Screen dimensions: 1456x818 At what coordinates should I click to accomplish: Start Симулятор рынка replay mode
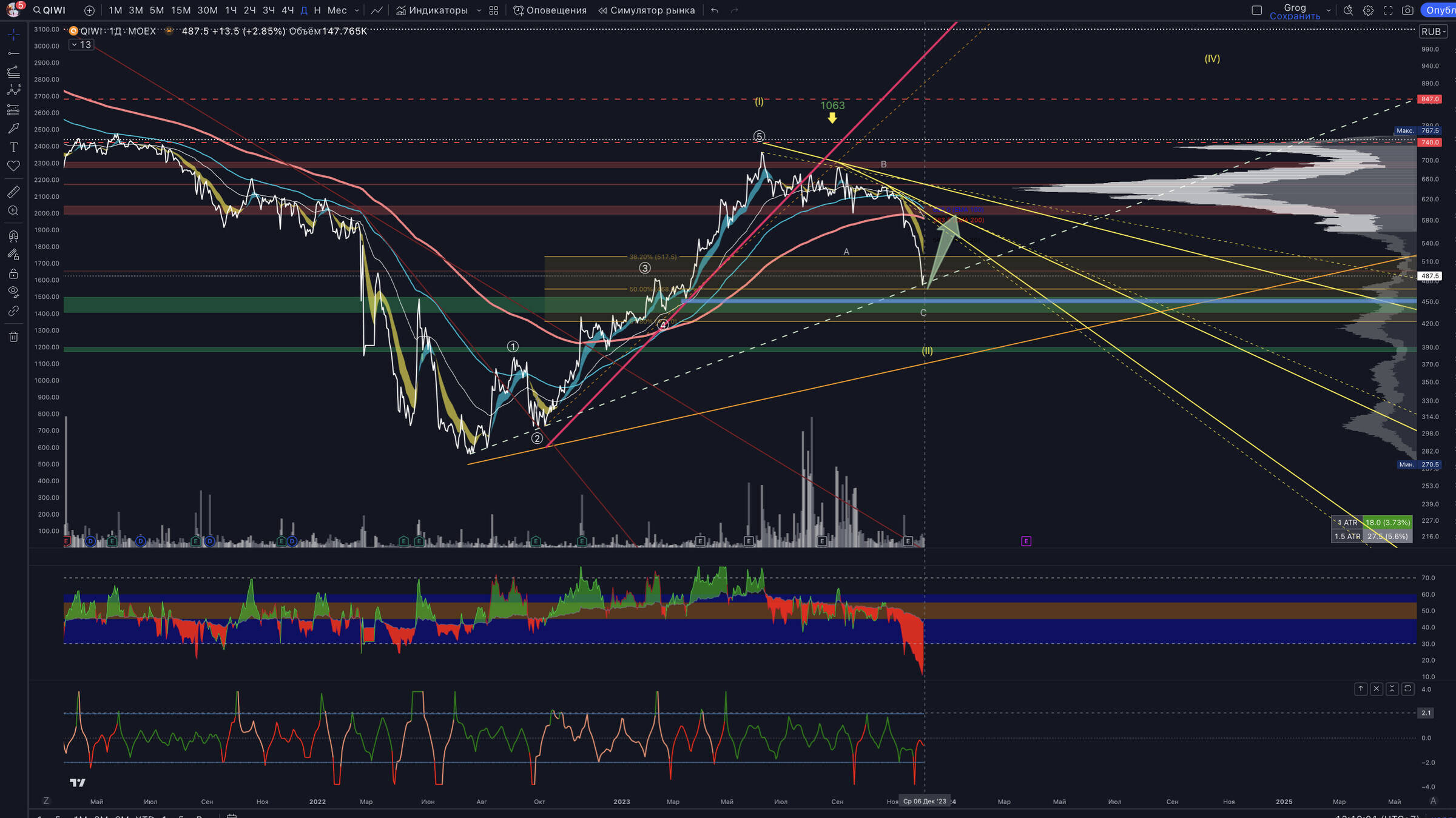pos(647,10)
